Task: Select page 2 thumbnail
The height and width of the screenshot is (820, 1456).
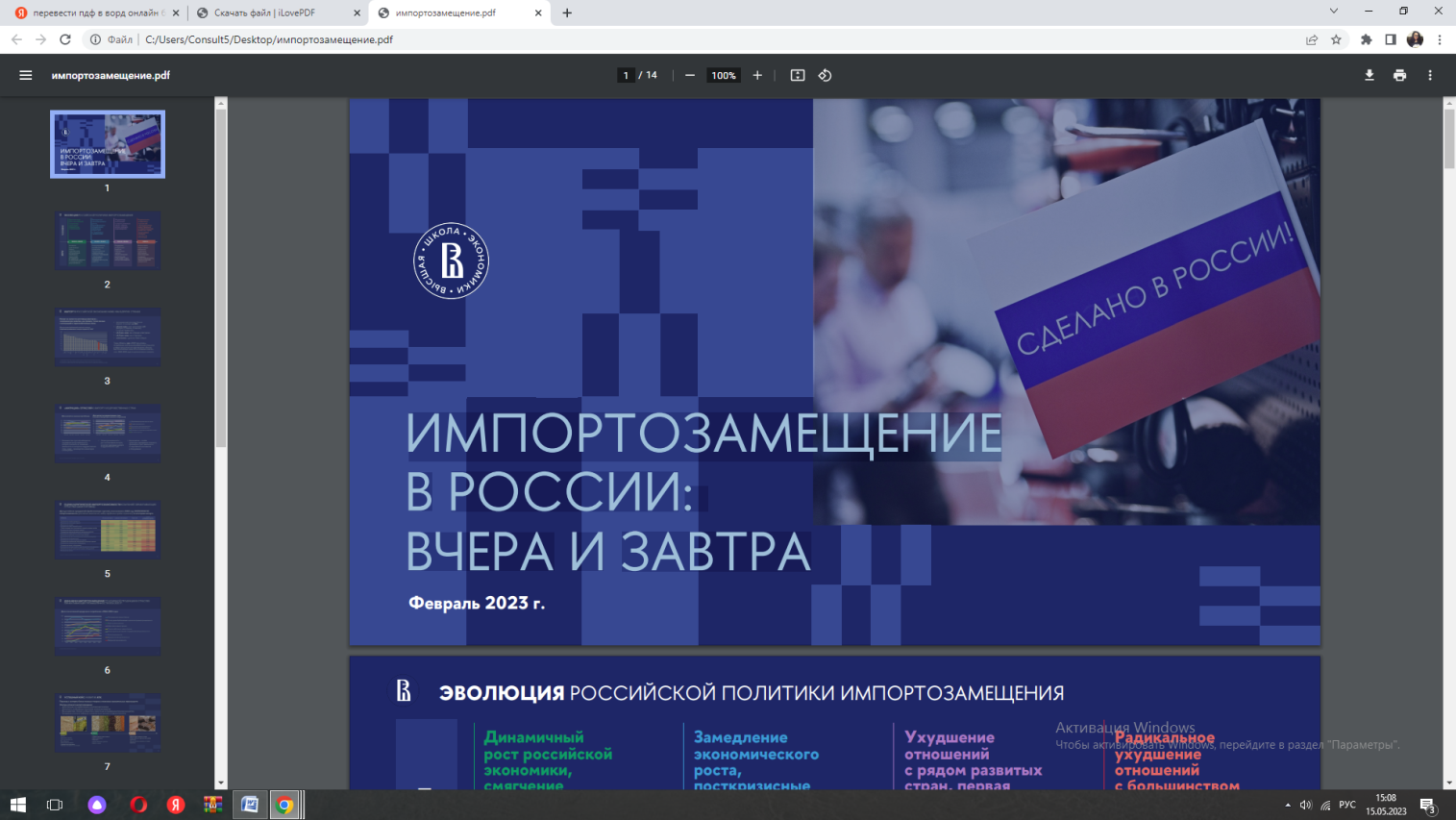Action: 108,240
